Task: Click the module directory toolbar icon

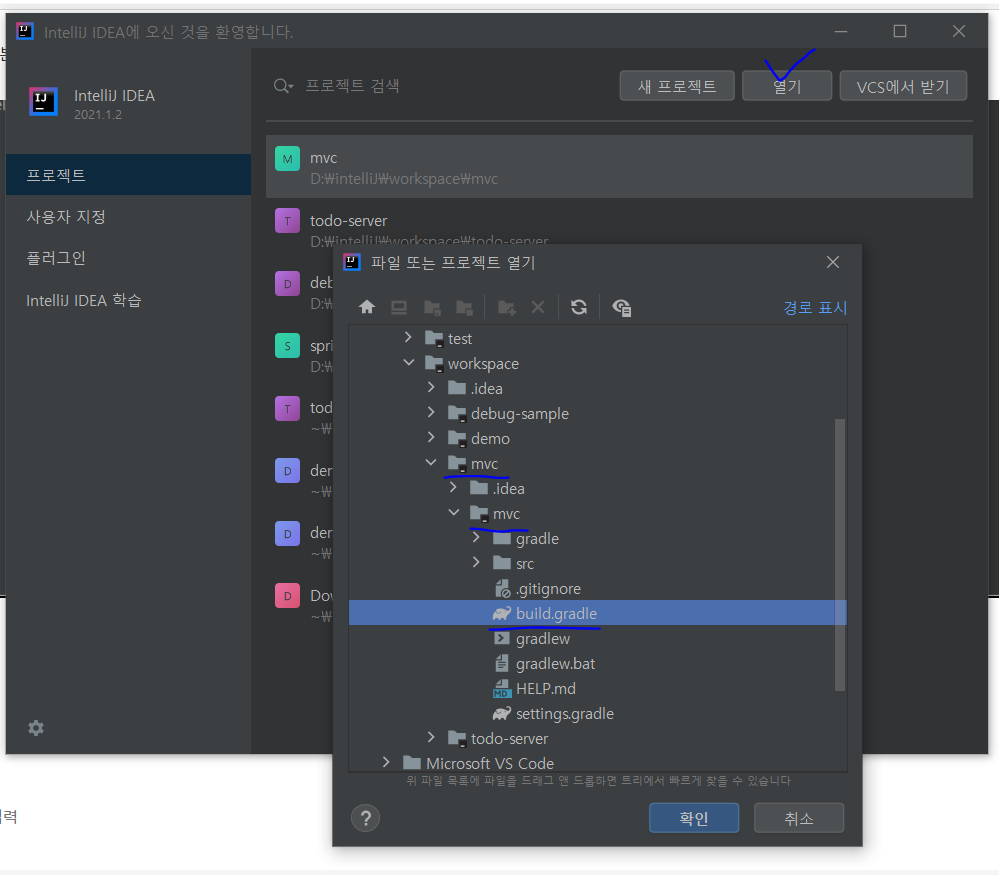Action: pyautogui.click(x=464, y=308)
